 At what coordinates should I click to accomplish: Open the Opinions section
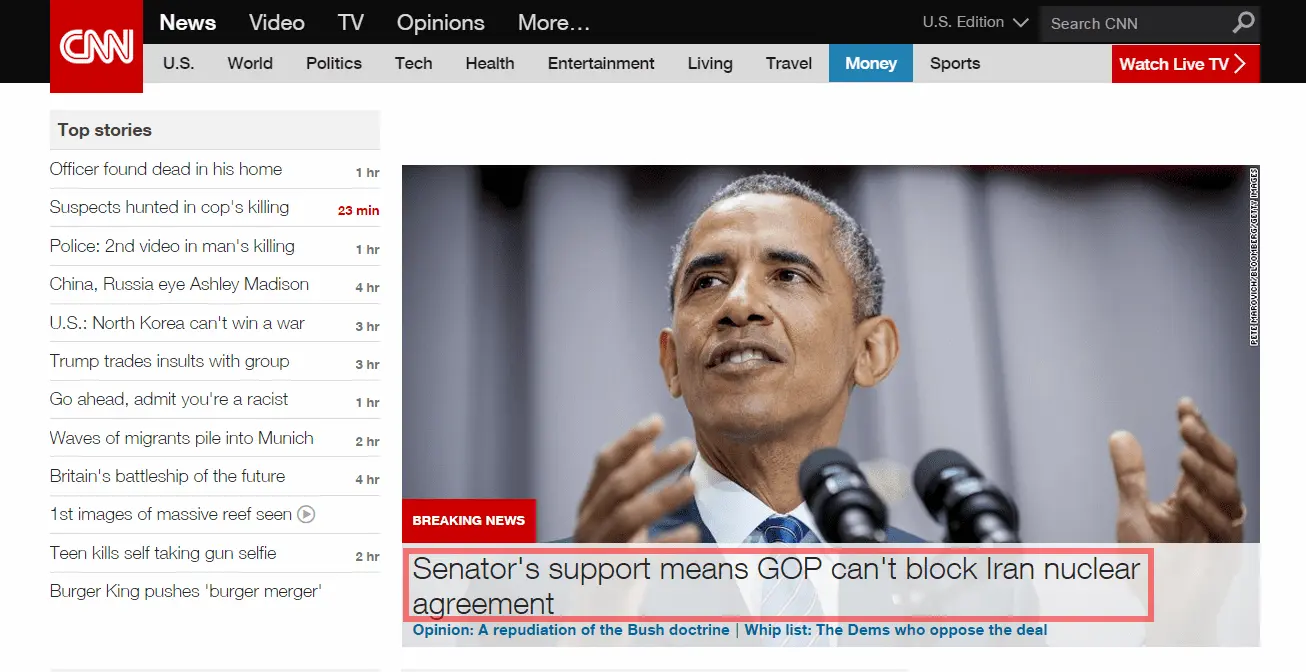point(441,22)
